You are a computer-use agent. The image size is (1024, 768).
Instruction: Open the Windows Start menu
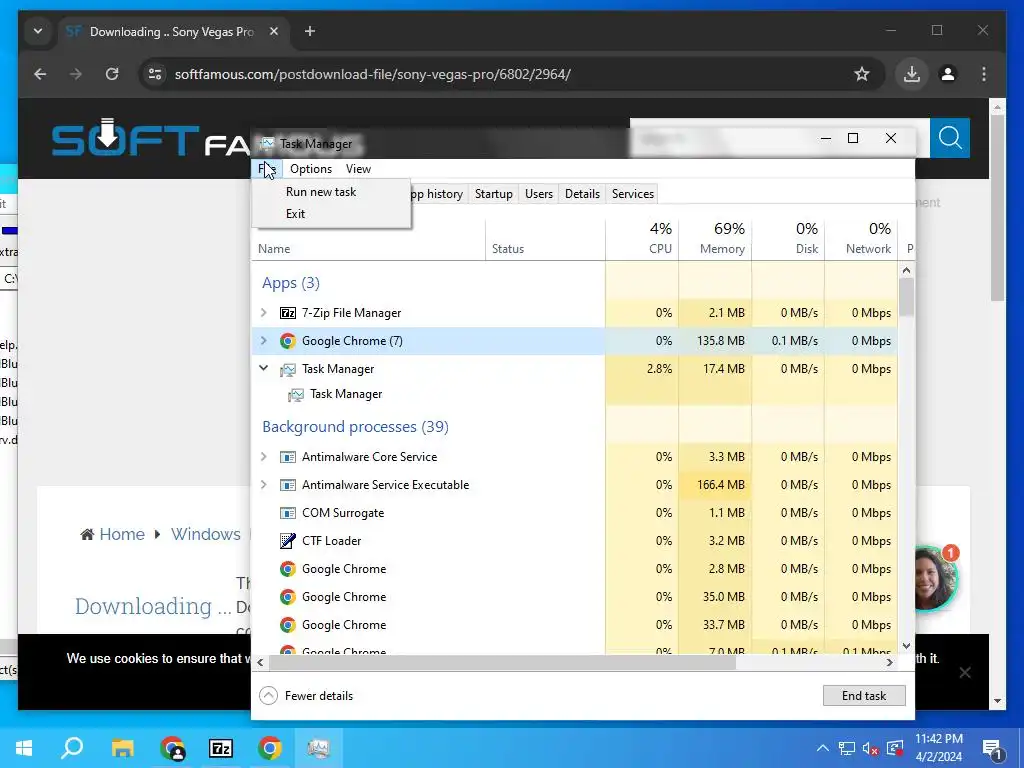click(24, 748)
